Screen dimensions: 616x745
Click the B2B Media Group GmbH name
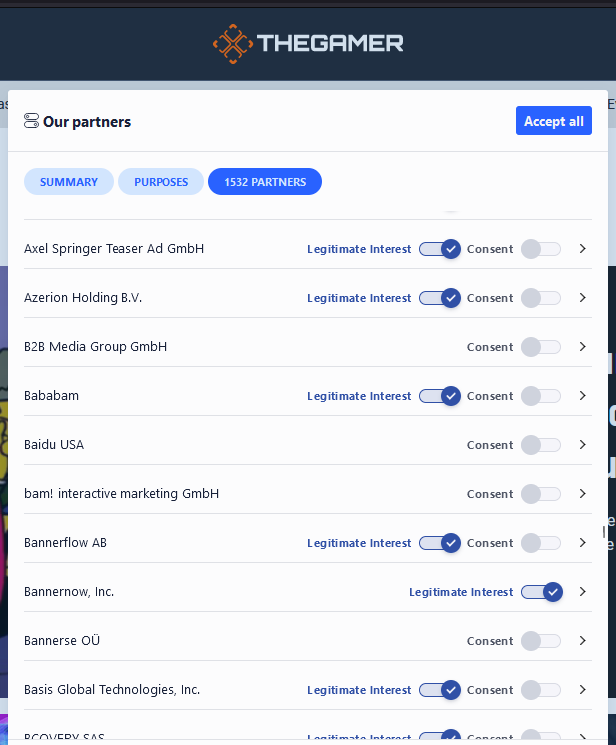[96, 346]
